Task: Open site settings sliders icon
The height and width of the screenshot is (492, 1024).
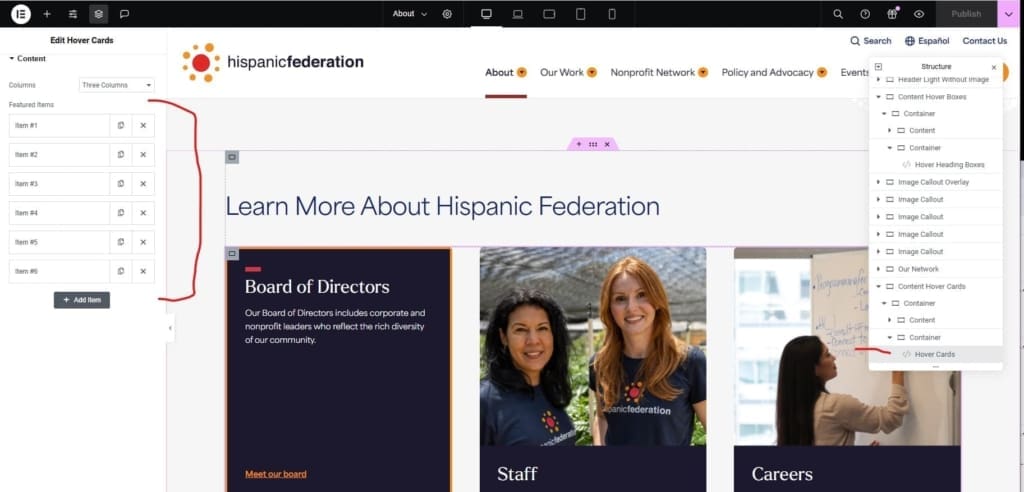Action: click(x=72, y=14)
